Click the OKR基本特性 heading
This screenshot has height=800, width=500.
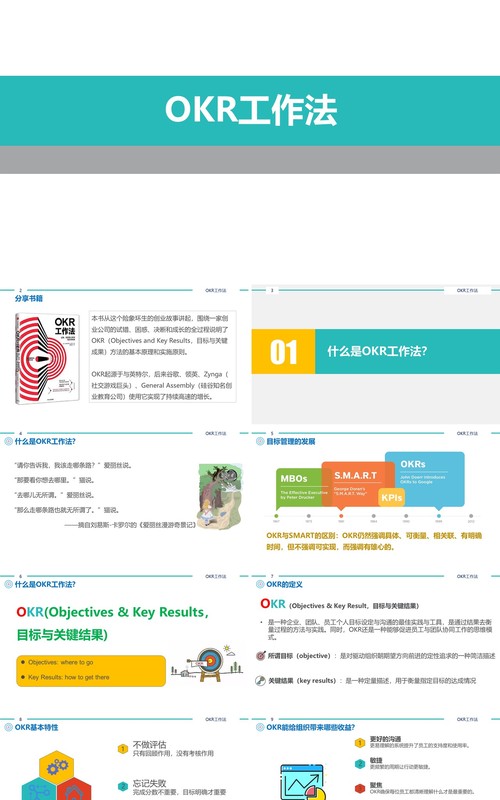[36, 727]
